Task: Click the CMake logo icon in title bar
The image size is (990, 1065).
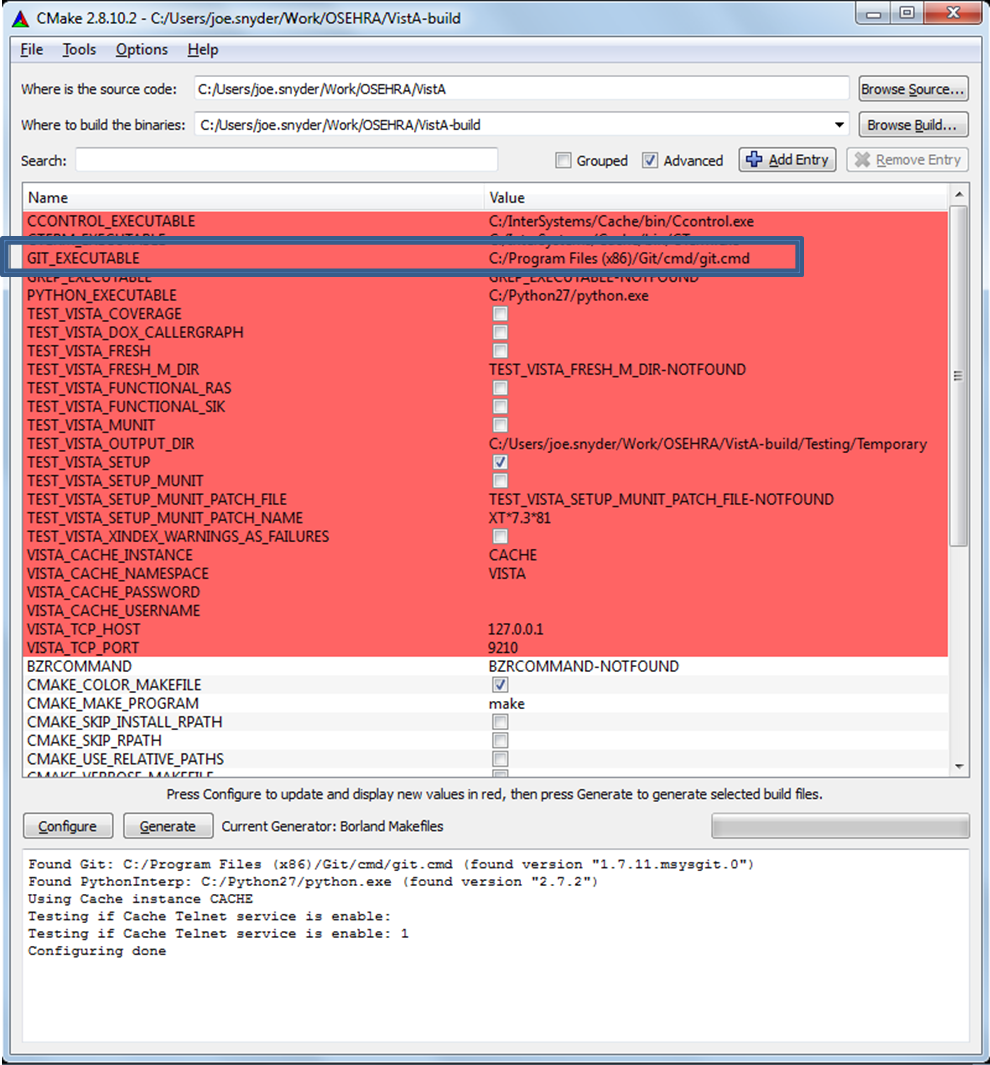Action: pyautogui.click(x=19, y=15)
